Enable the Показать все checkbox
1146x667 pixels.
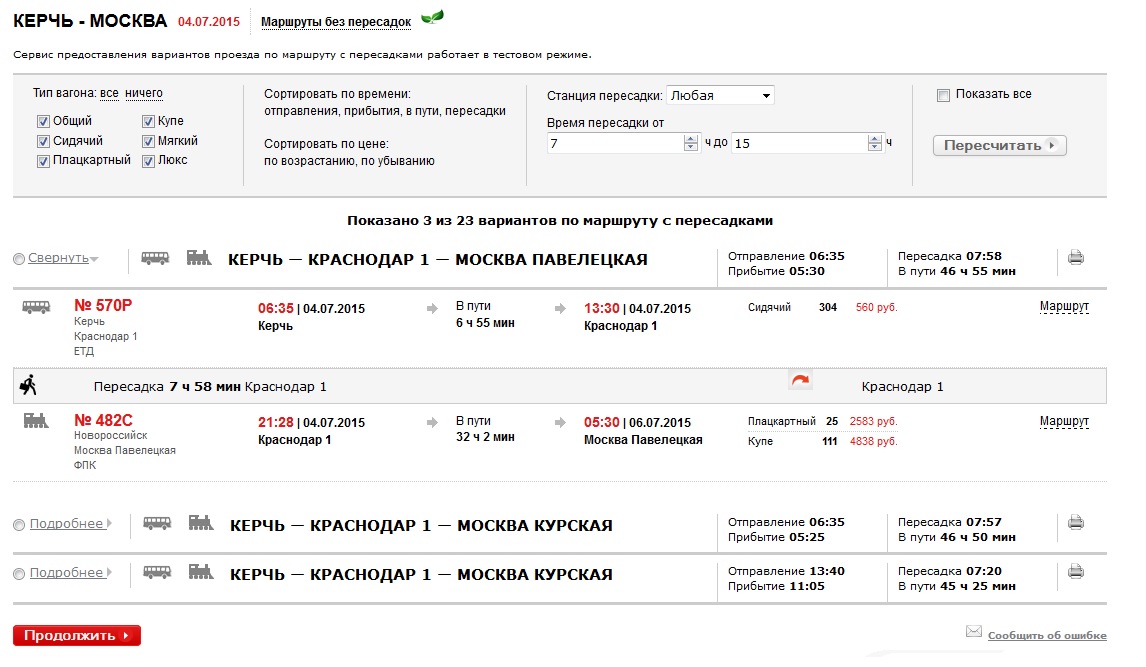[x=942, y=95]
